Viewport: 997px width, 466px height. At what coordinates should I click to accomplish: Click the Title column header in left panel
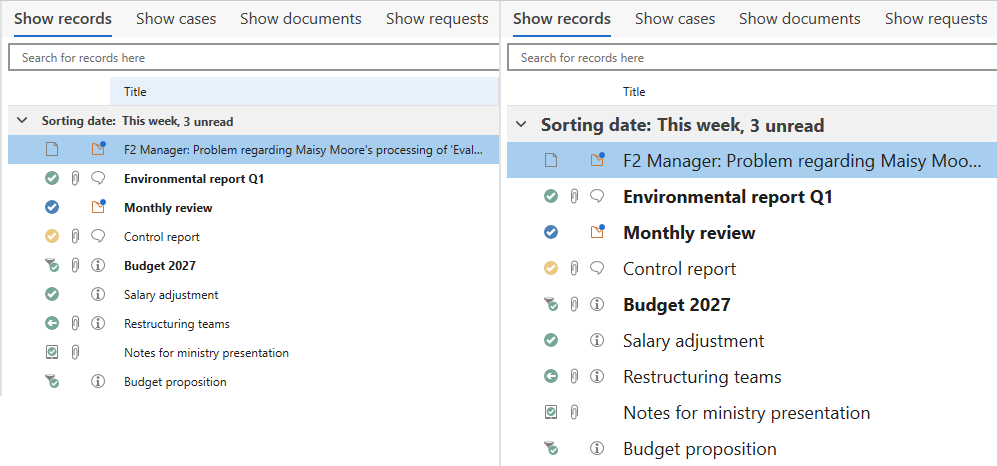pos(135,92)
